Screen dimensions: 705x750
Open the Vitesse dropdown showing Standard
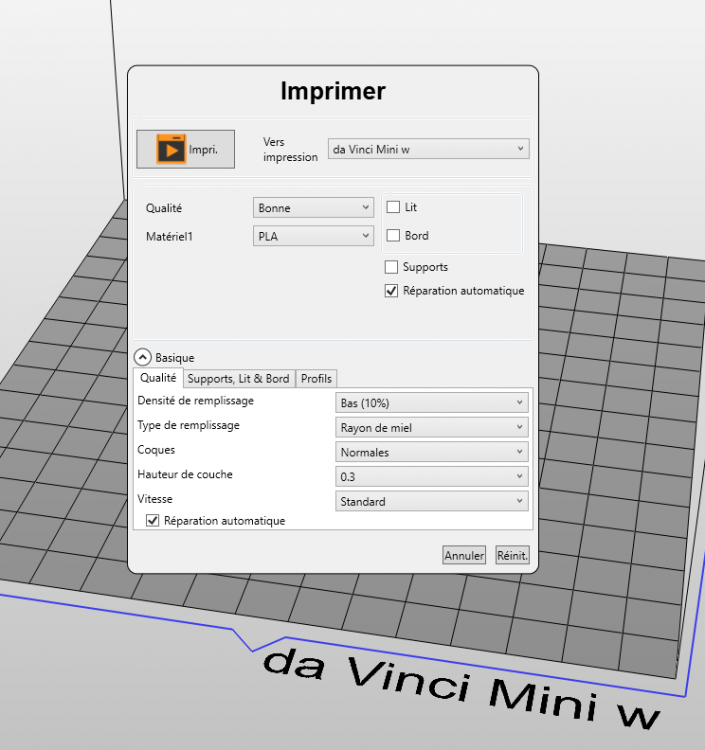coord(432,501)
